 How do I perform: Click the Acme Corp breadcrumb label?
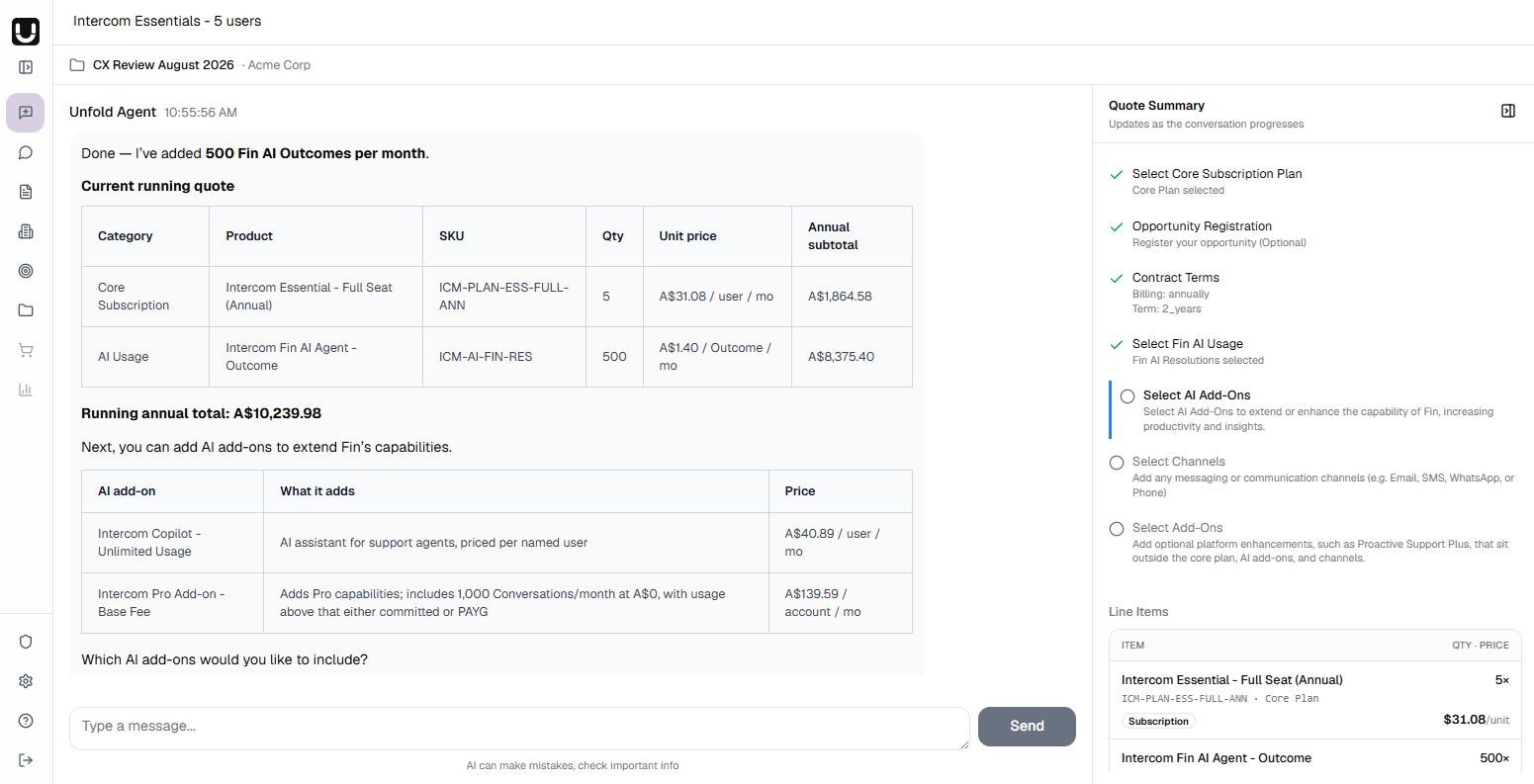(x=279, y=65)
